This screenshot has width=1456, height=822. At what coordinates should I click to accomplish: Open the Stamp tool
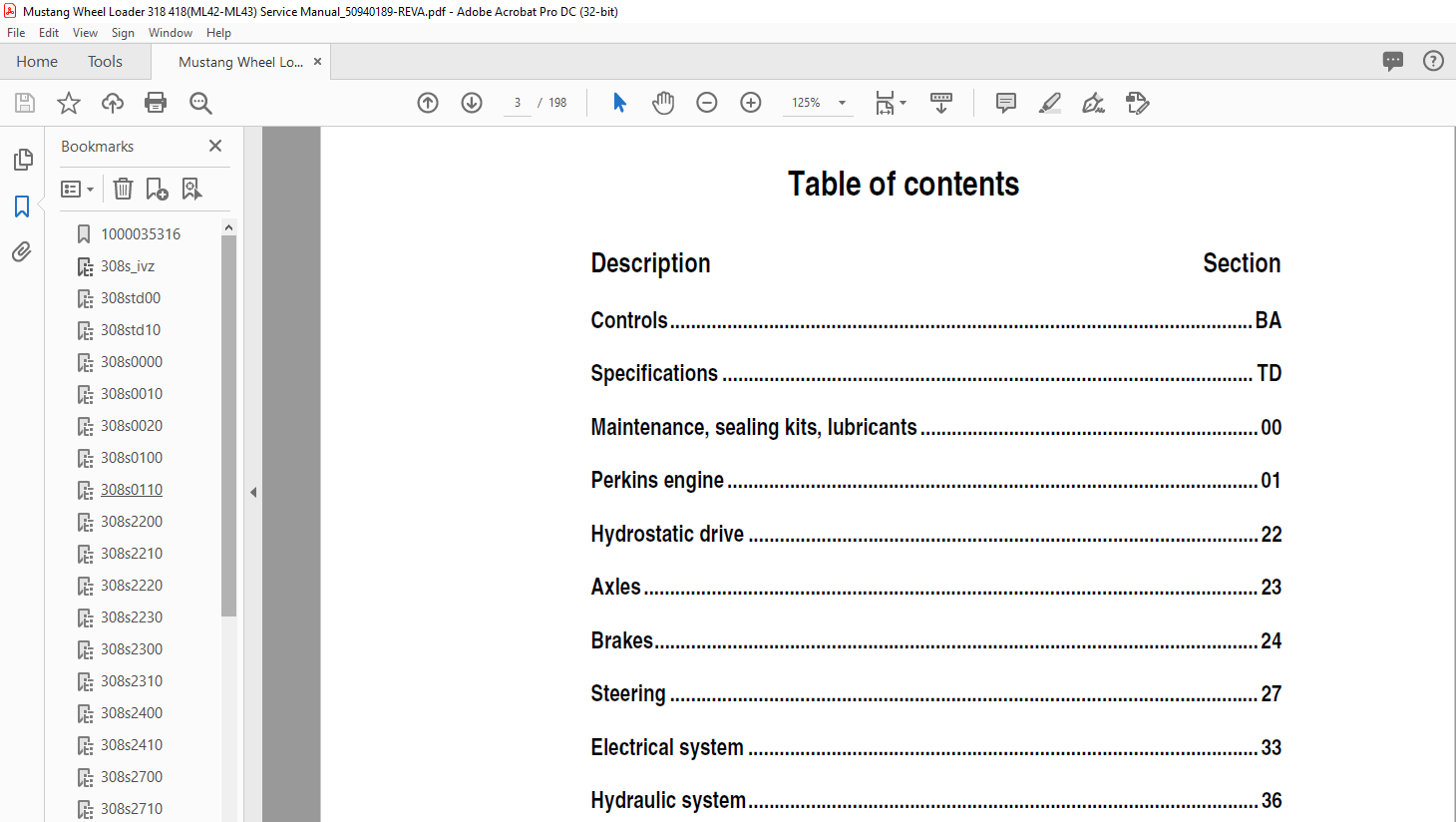[x=1138, y=103]
